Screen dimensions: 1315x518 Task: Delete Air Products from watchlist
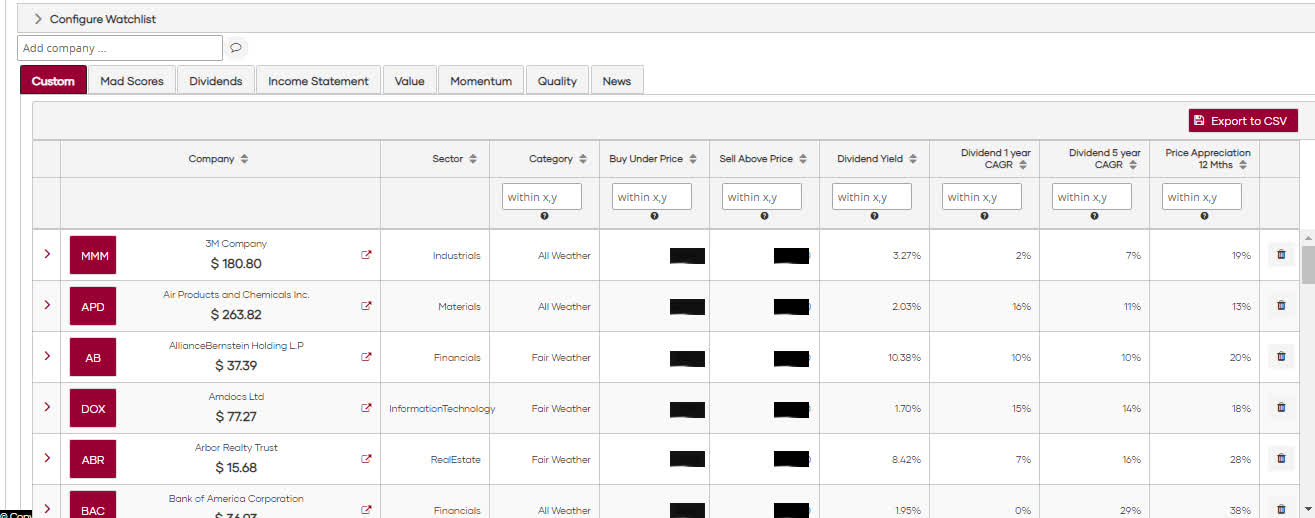pos(1281,306)
